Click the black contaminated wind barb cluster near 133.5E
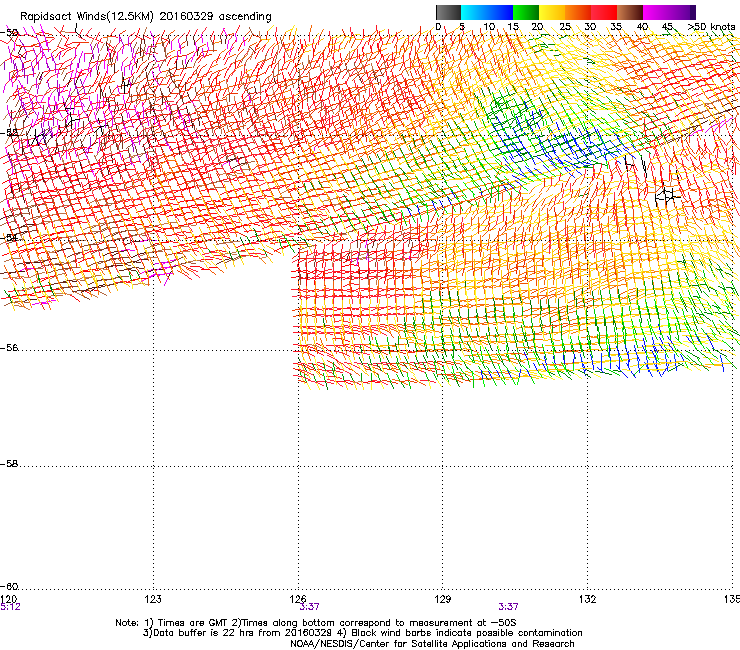 coord(667,195)
